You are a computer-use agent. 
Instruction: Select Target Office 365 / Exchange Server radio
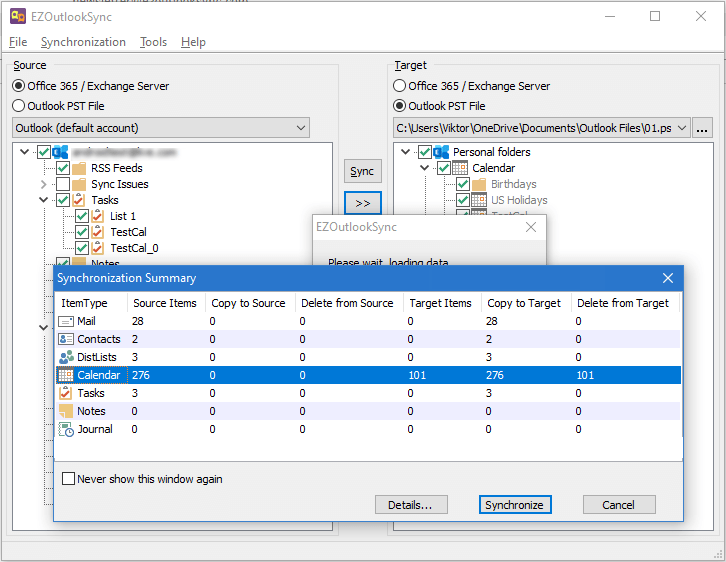400,86
